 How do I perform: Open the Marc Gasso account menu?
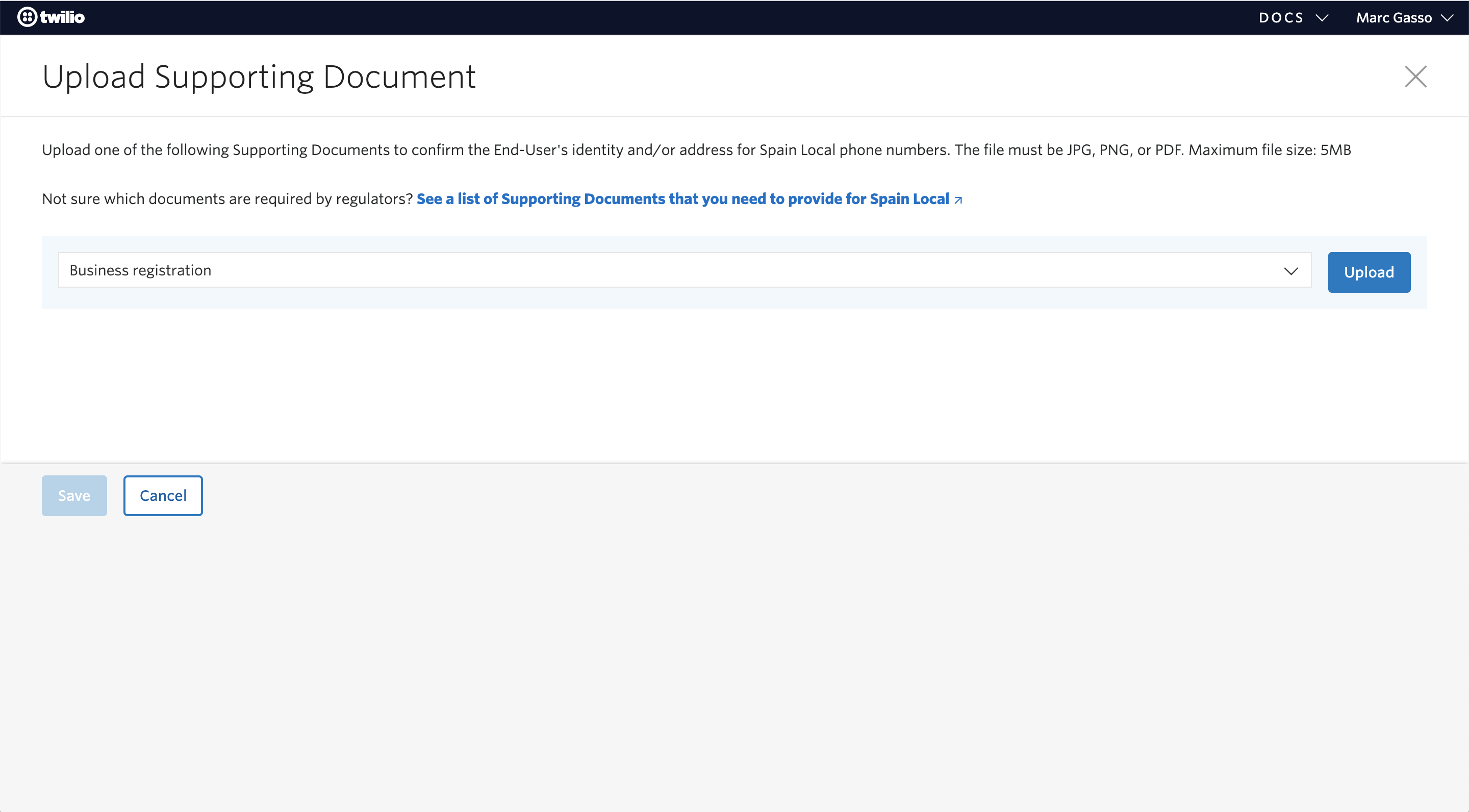(1405, 18)
